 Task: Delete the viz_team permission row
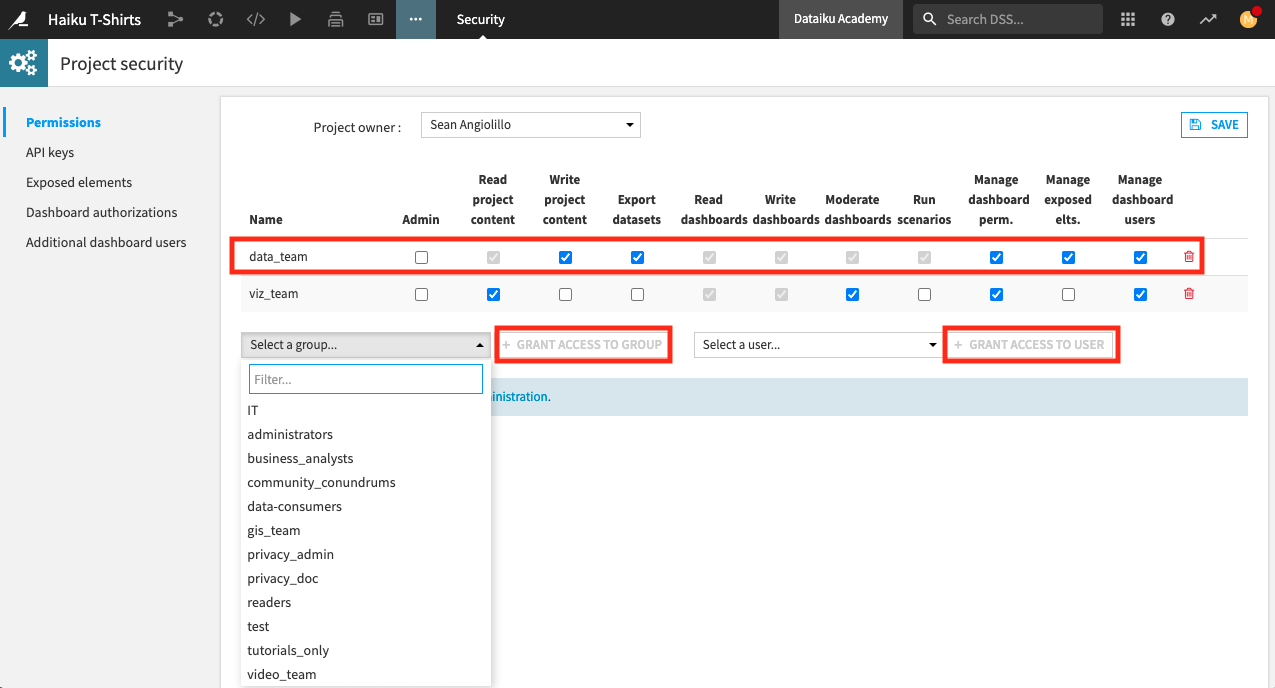coord(1189,294)
